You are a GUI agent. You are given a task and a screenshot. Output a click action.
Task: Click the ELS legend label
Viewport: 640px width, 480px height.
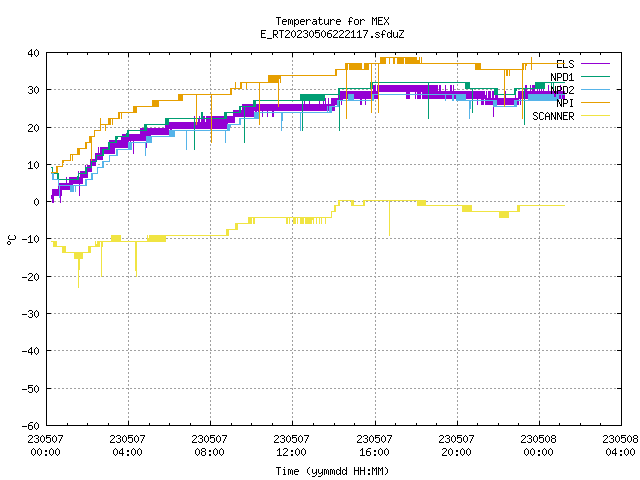(565, 64)
